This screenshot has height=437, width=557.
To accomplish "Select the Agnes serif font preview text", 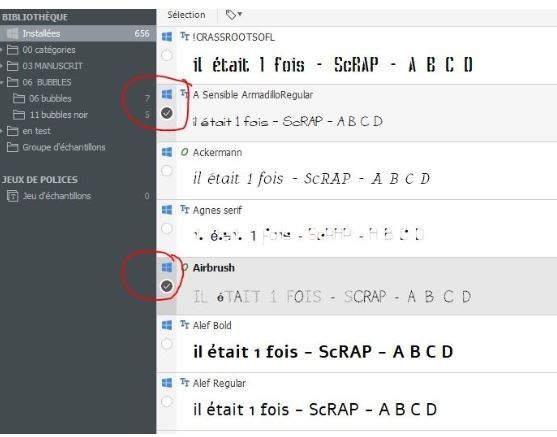I will (308, 235).
